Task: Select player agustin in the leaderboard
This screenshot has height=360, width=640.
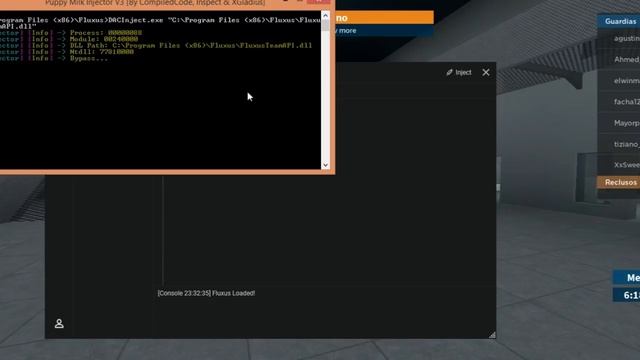Action: point(620,38)
